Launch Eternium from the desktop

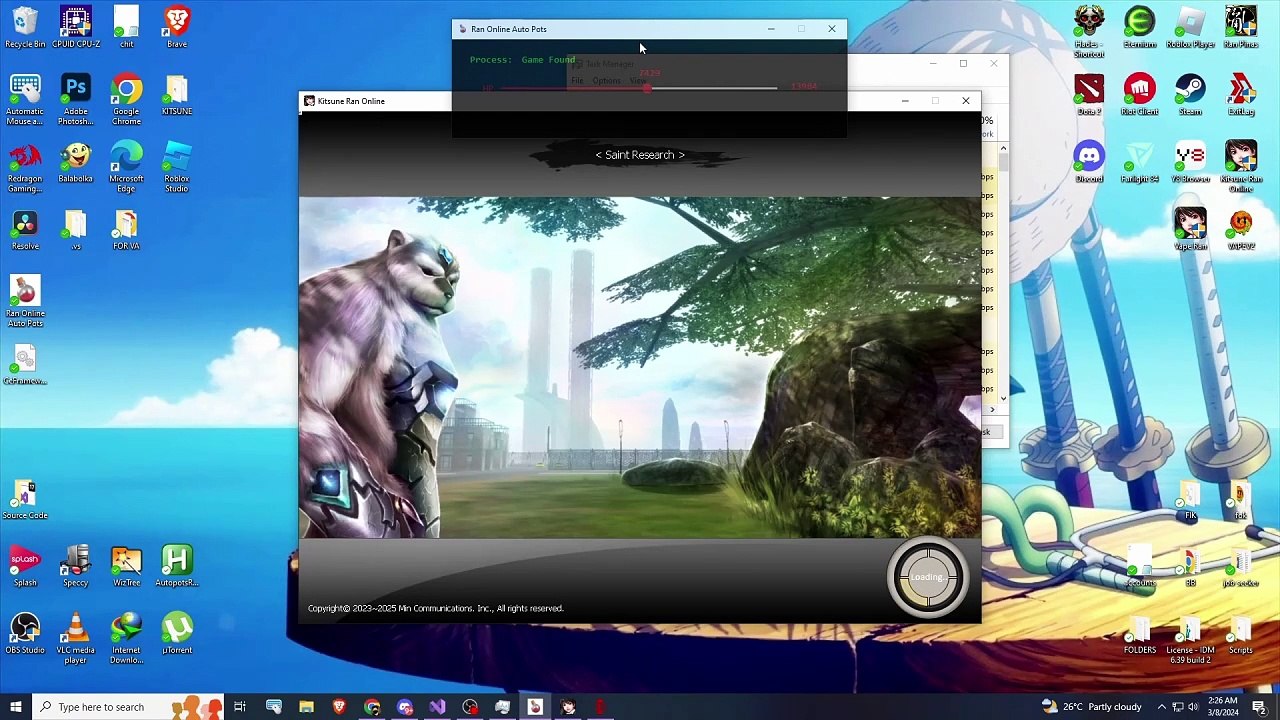coord(1140,27)
